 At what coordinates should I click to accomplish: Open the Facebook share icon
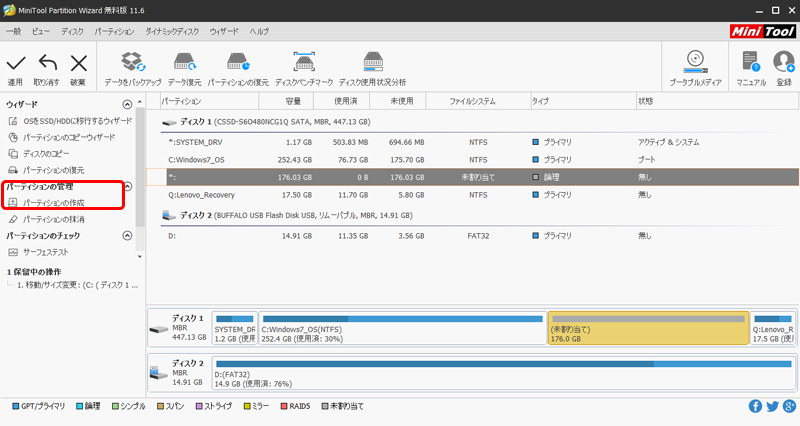pos(755,406)
